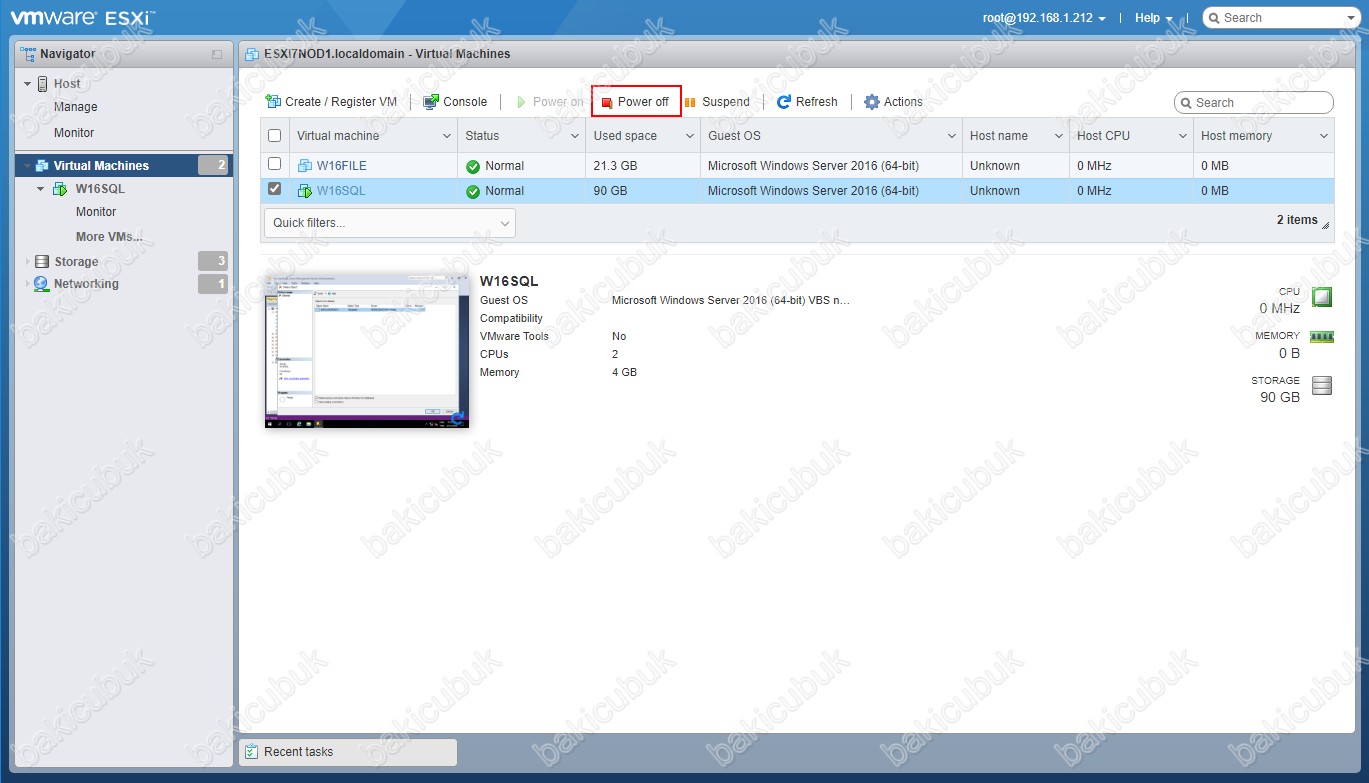1369x783 pixels.
Task: Suspend the selected virtual machine
Action: point(717,102)
